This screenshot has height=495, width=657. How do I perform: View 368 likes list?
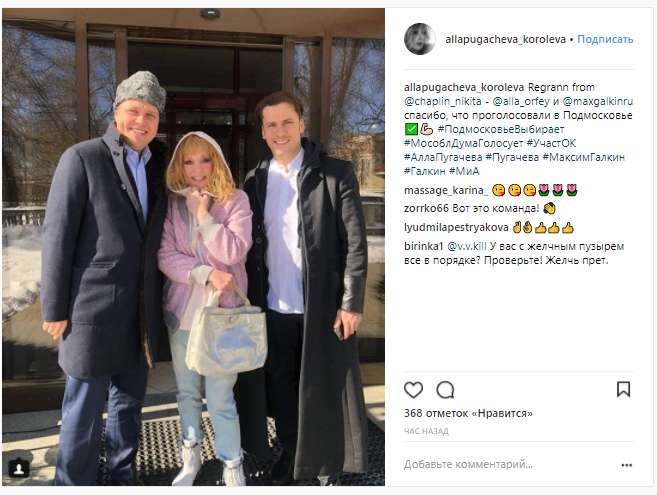point(468,413)
